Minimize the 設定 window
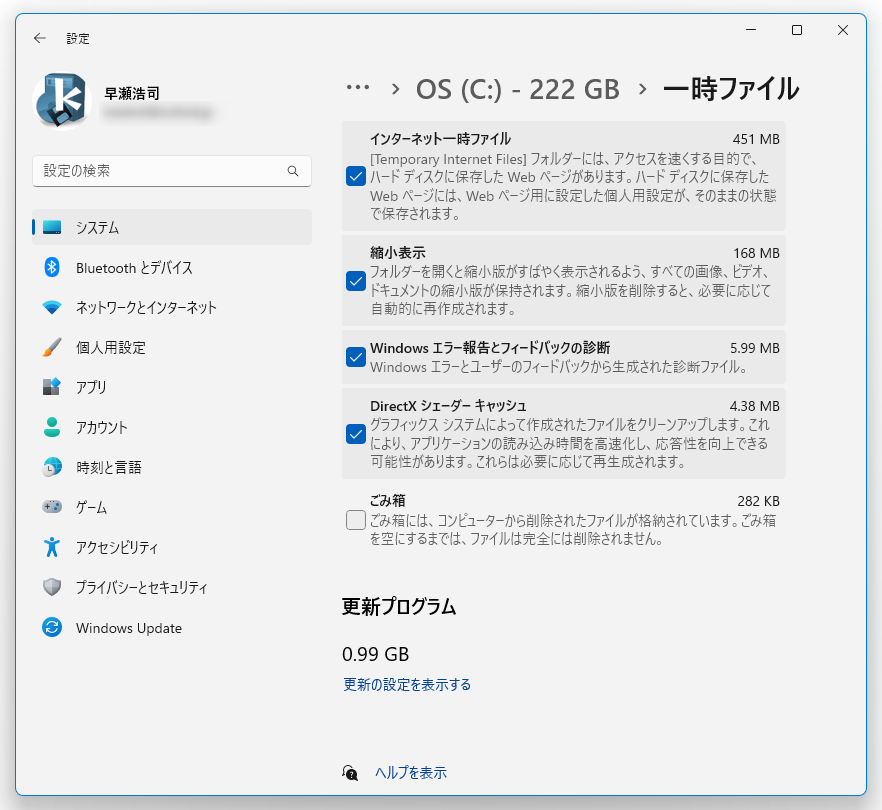Viewport: 882px width, 810px height. 751,30
